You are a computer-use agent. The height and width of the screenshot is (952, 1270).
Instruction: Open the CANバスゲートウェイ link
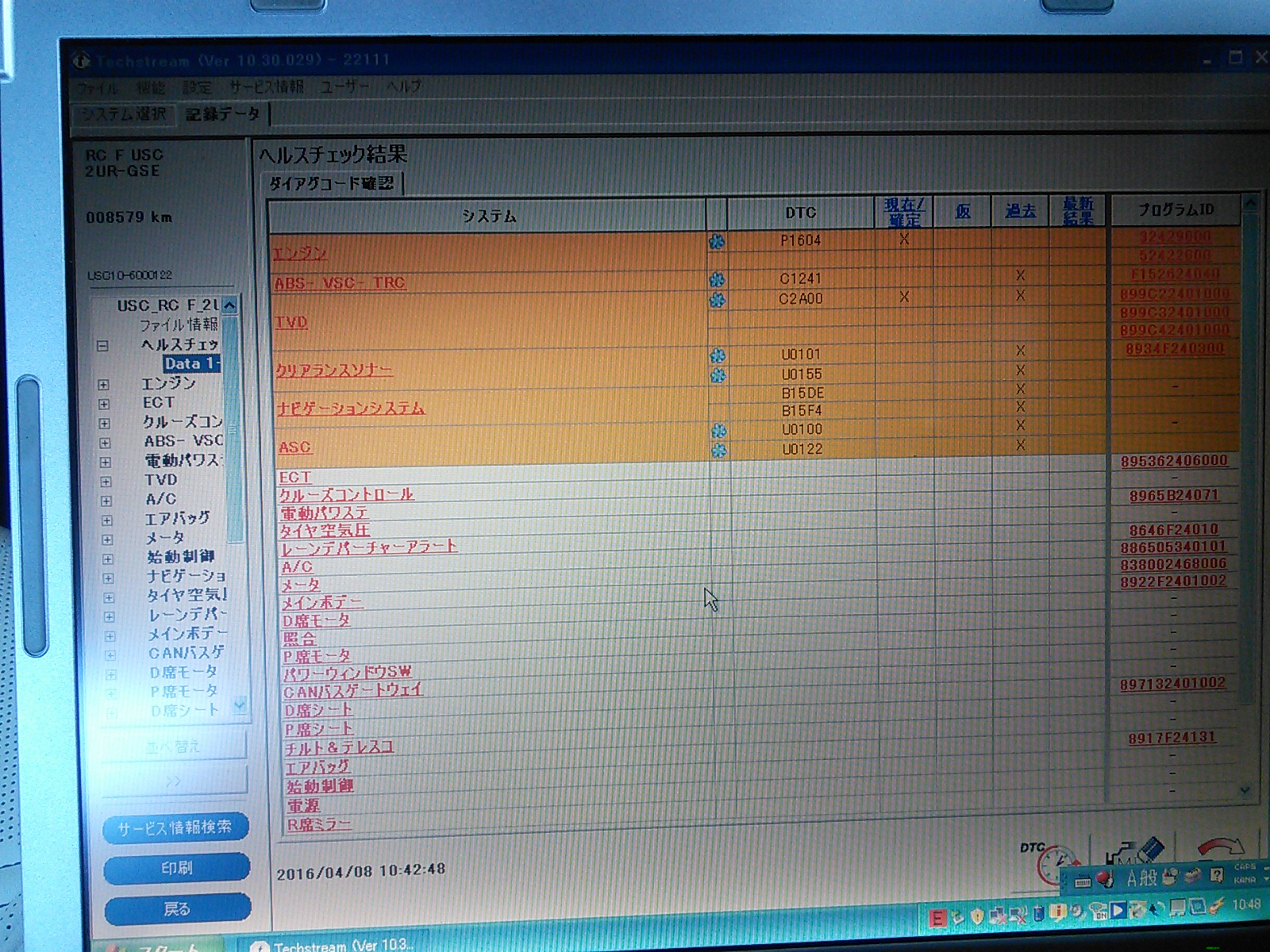(352, 692)
